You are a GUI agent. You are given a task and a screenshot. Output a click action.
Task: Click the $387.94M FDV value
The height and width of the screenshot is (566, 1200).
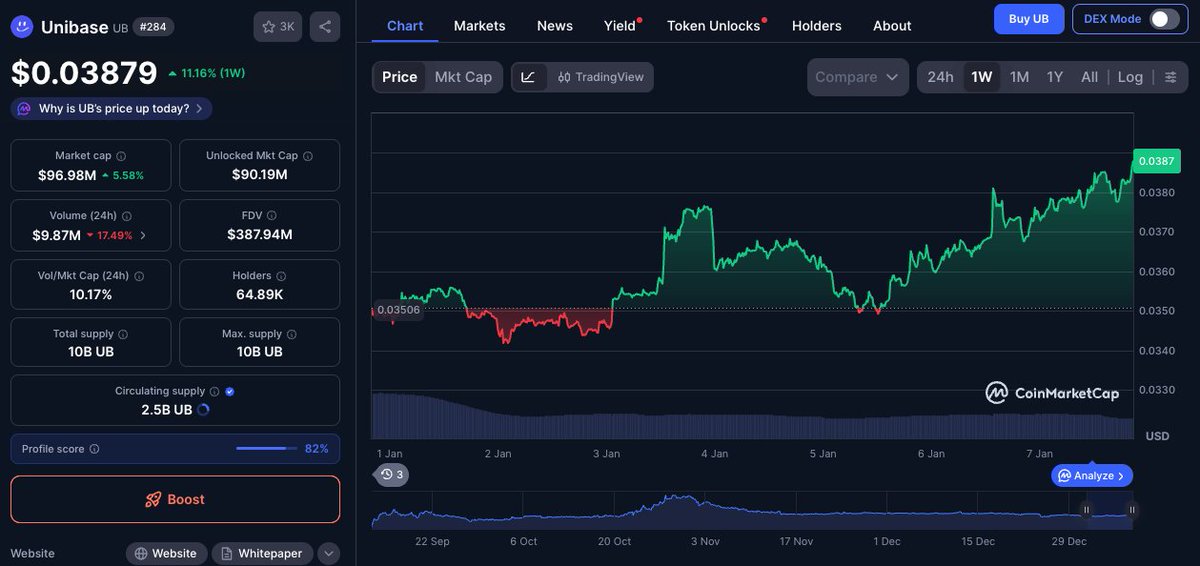260,234
